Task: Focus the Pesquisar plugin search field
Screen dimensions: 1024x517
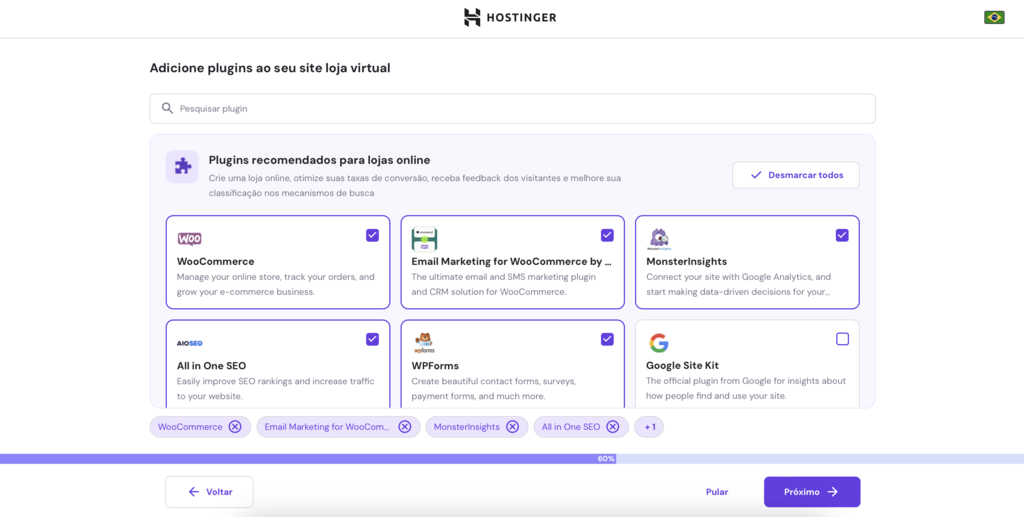Action: [512, 108]
